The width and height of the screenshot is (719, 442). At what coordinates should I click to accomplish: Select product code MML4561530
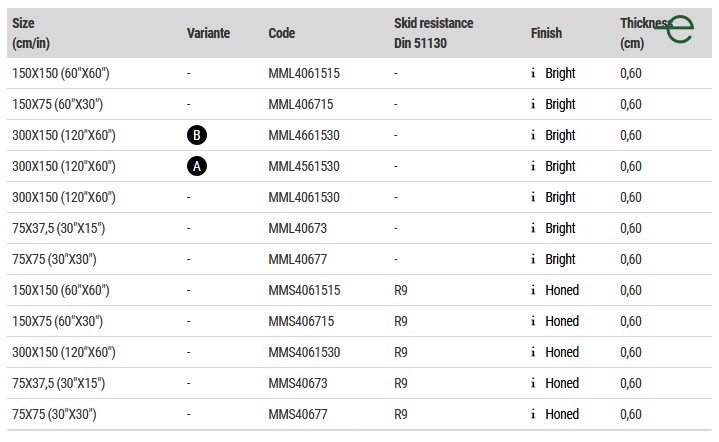point(304,166)
